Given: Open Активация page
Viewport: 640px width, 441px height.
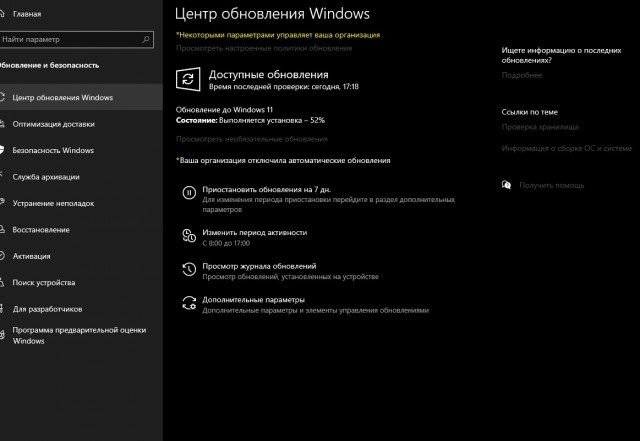Looking at the screenshot, I should tap(81, 256).
